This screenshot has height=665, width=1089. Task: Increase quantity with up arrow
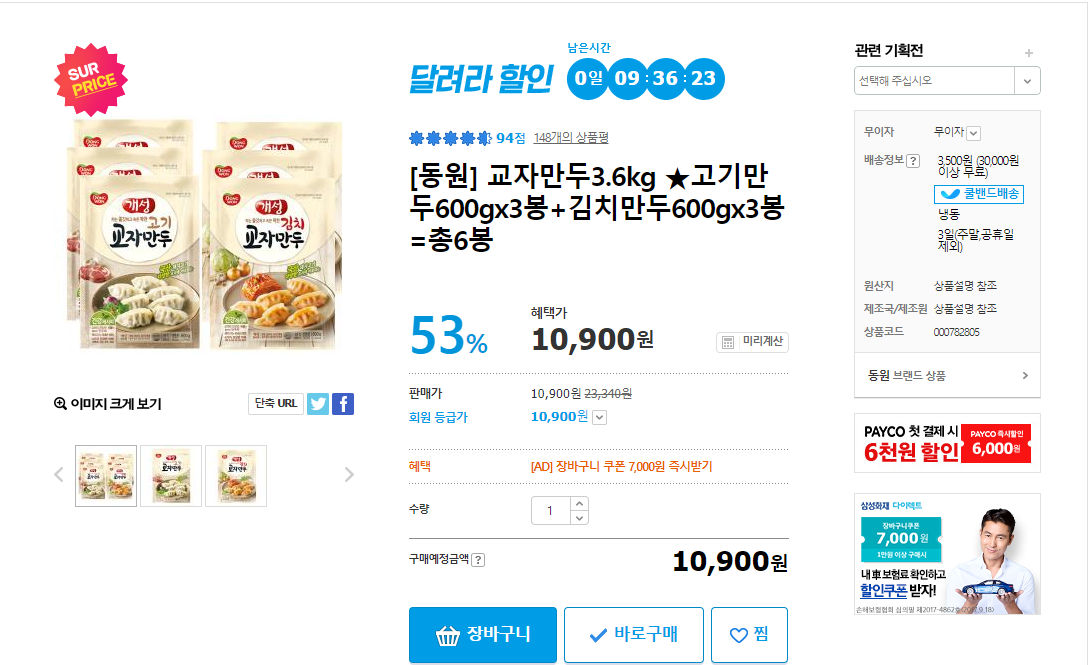click(x=579, y=504)
